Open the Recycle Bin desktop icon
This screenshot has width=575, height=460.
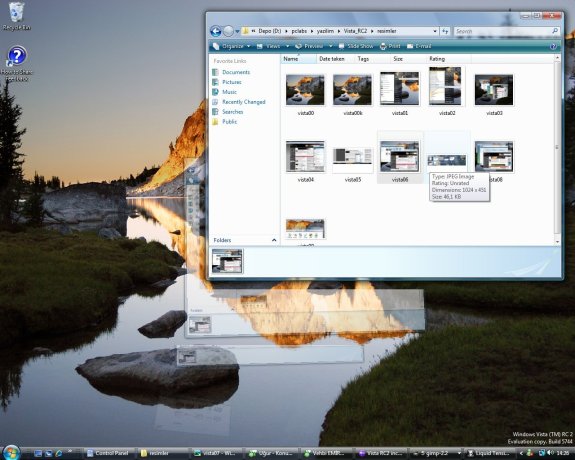(16, 16)
